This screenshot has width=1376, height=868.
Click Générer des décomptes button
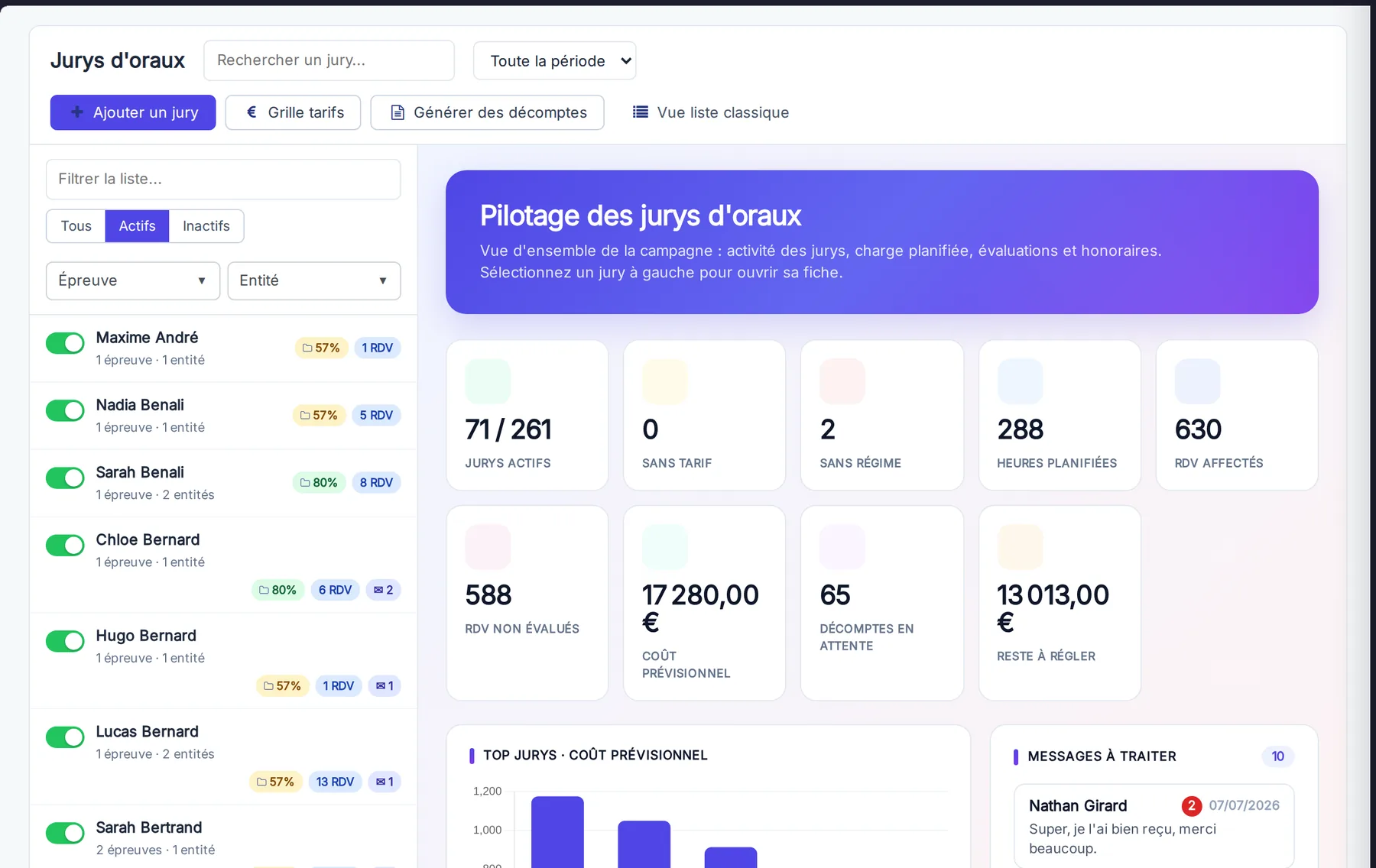(x=488, y=112)
